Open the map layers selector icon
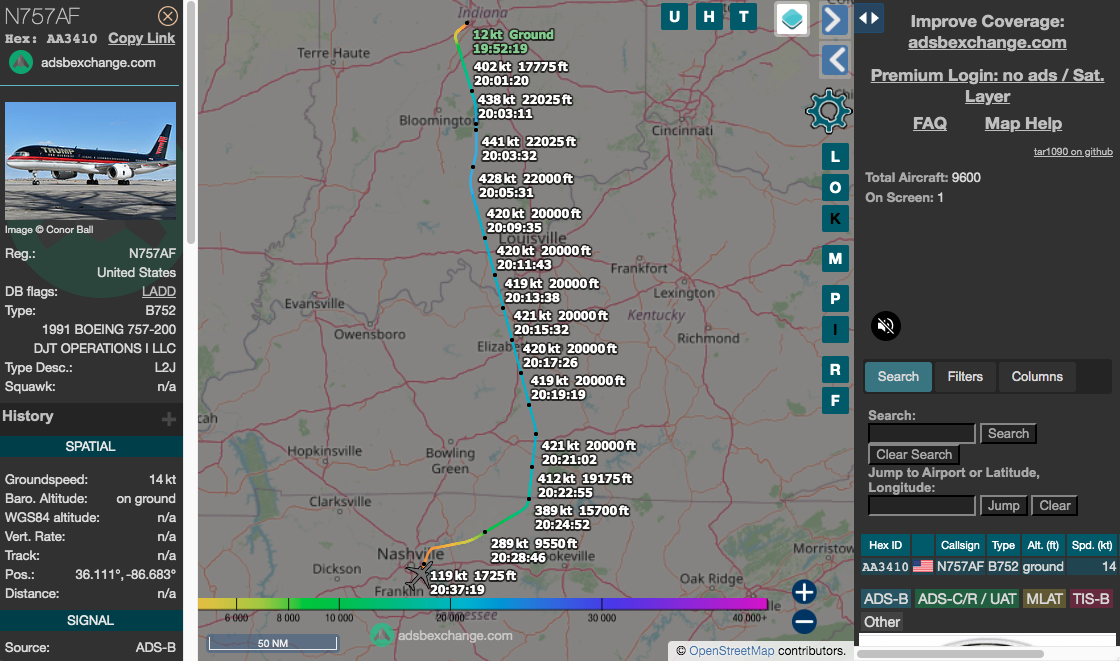 pos(791,19)
